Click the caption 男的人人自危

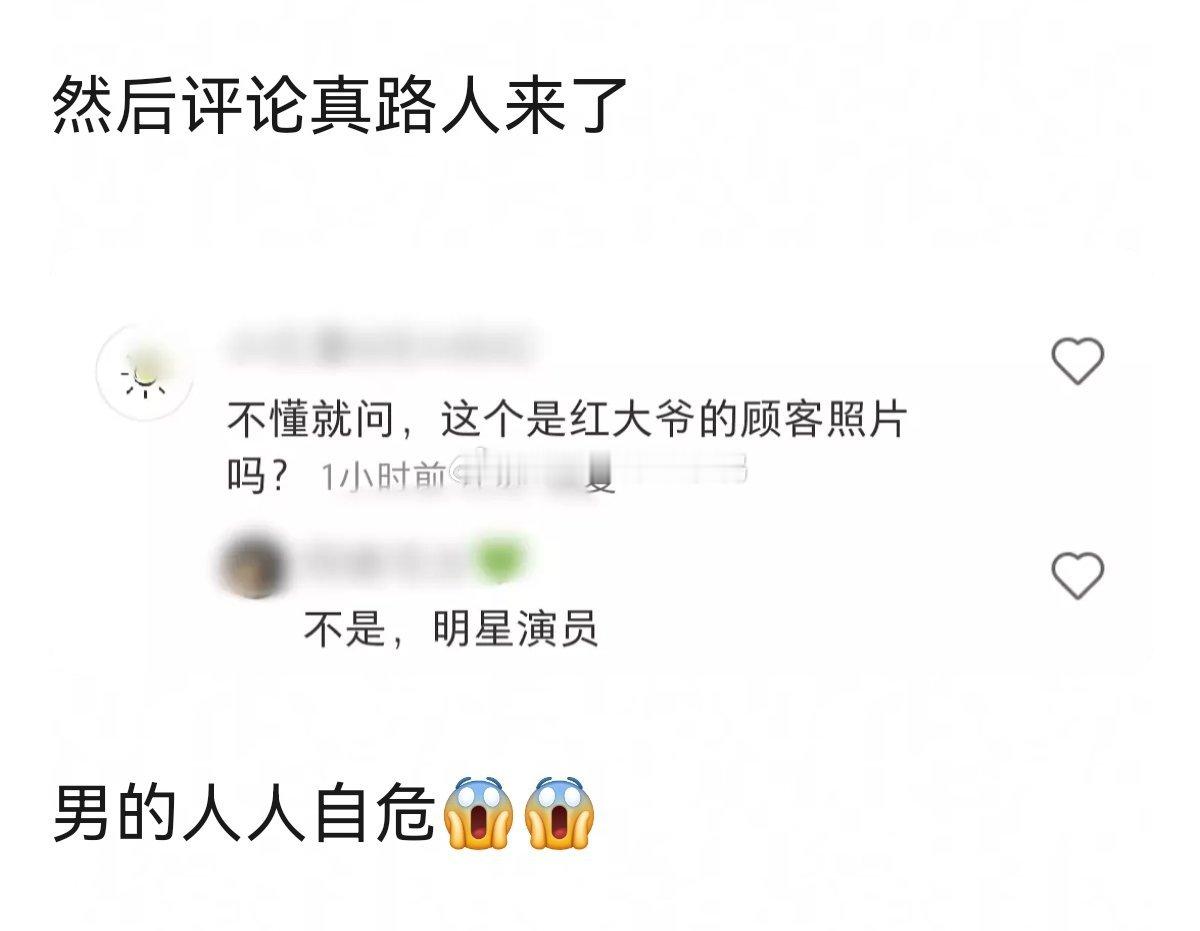pyautogui.click(x=245, y=813)
